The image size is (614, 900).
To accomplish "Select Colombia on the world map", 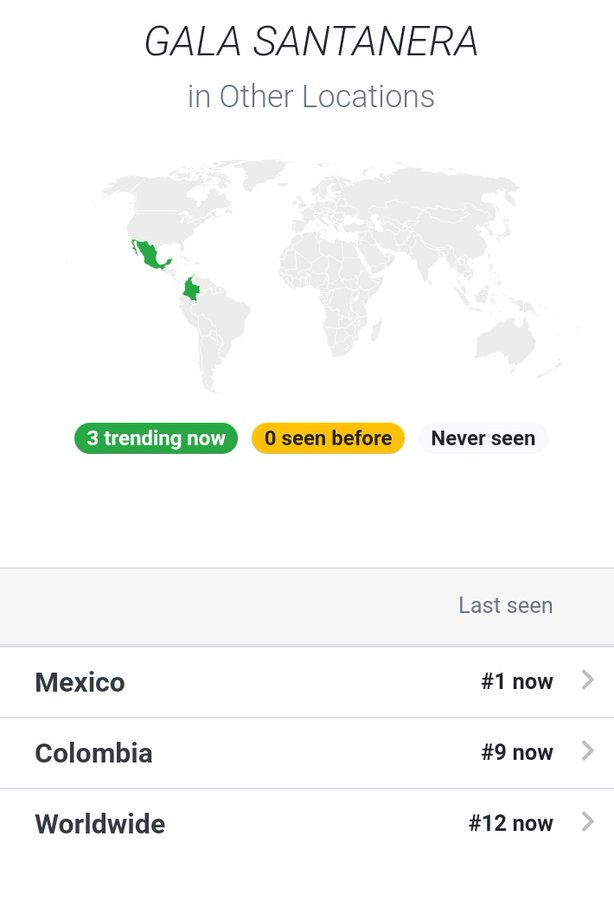I will (192, 289).
